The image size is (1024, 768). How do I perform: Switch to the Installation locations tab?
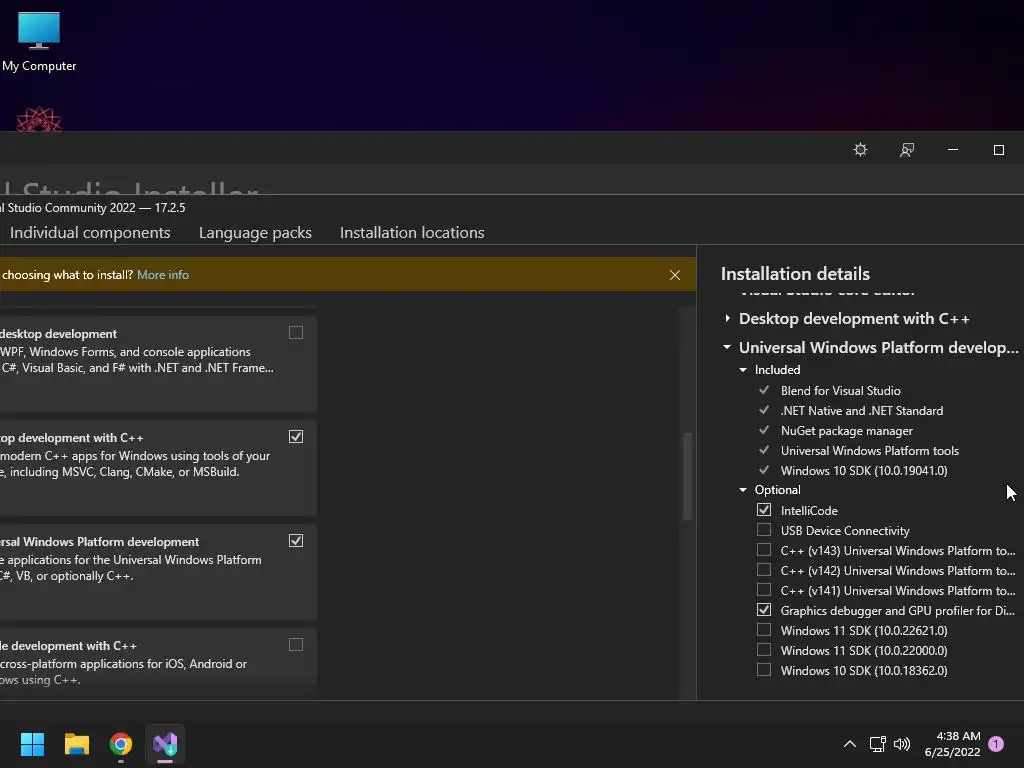412,232
